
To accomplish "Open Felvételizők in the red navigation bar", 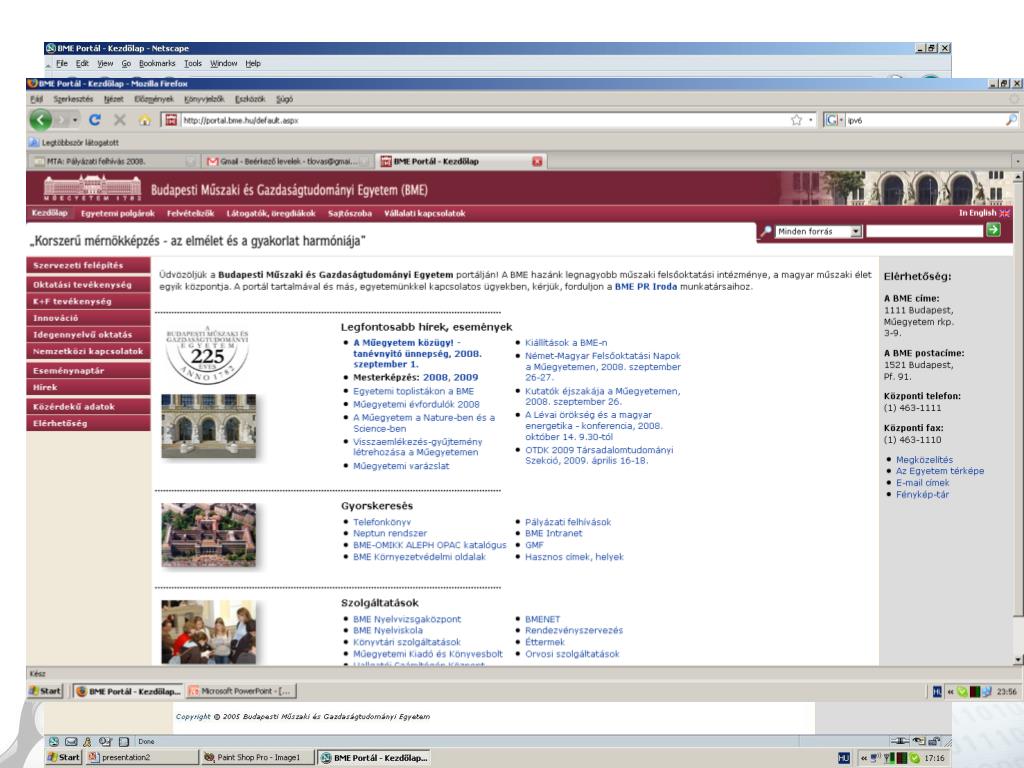I will pyautogui.click(x=190, y=214).
